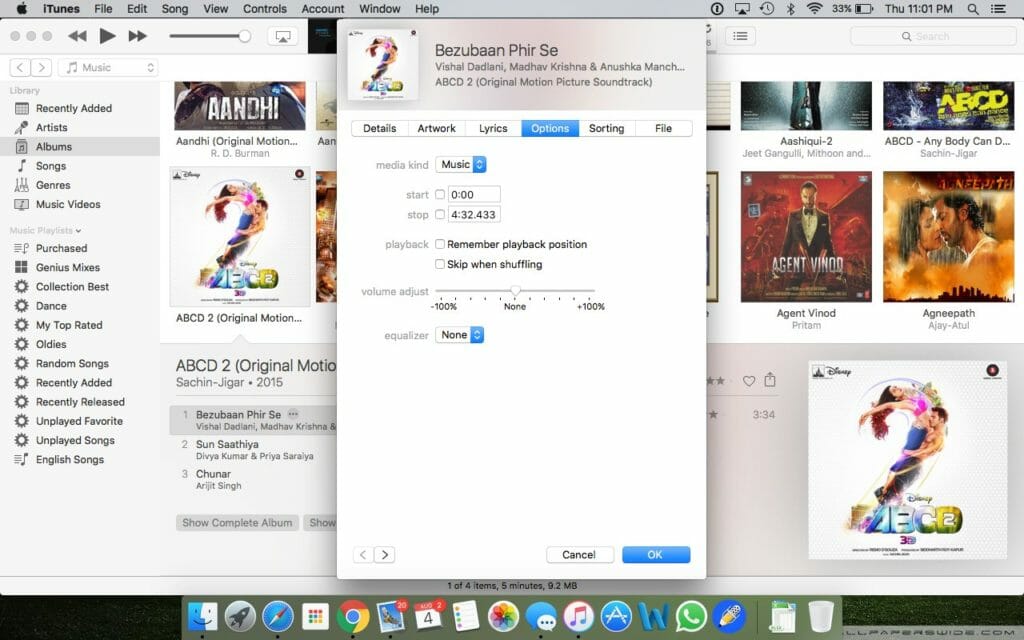Open the media kind dropdown
The height and width of the screenshot is (640, 1024).
point(460,162)
